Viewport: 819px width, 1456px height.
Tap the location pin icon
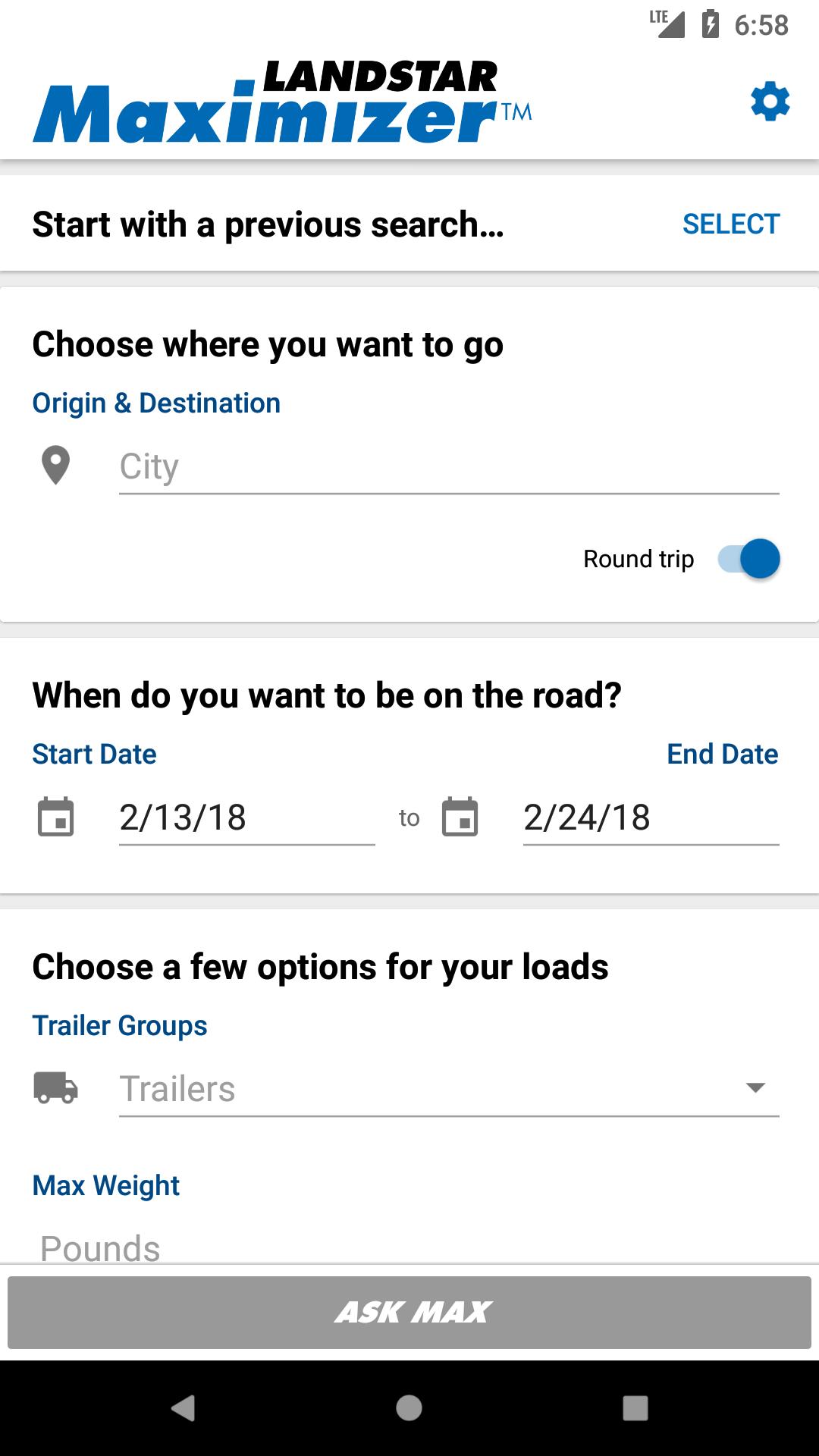click(x=55, y=466)
